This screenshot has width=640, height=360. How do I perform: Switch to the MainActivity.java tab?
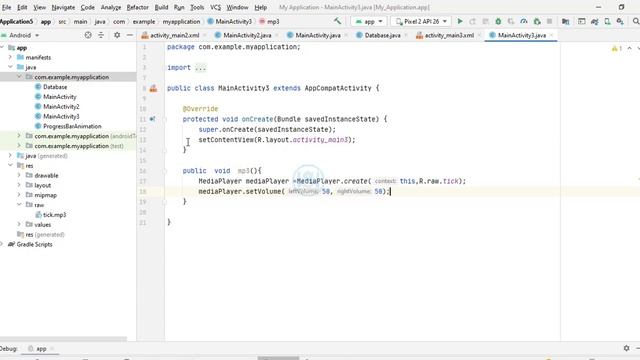coord(318,36)
